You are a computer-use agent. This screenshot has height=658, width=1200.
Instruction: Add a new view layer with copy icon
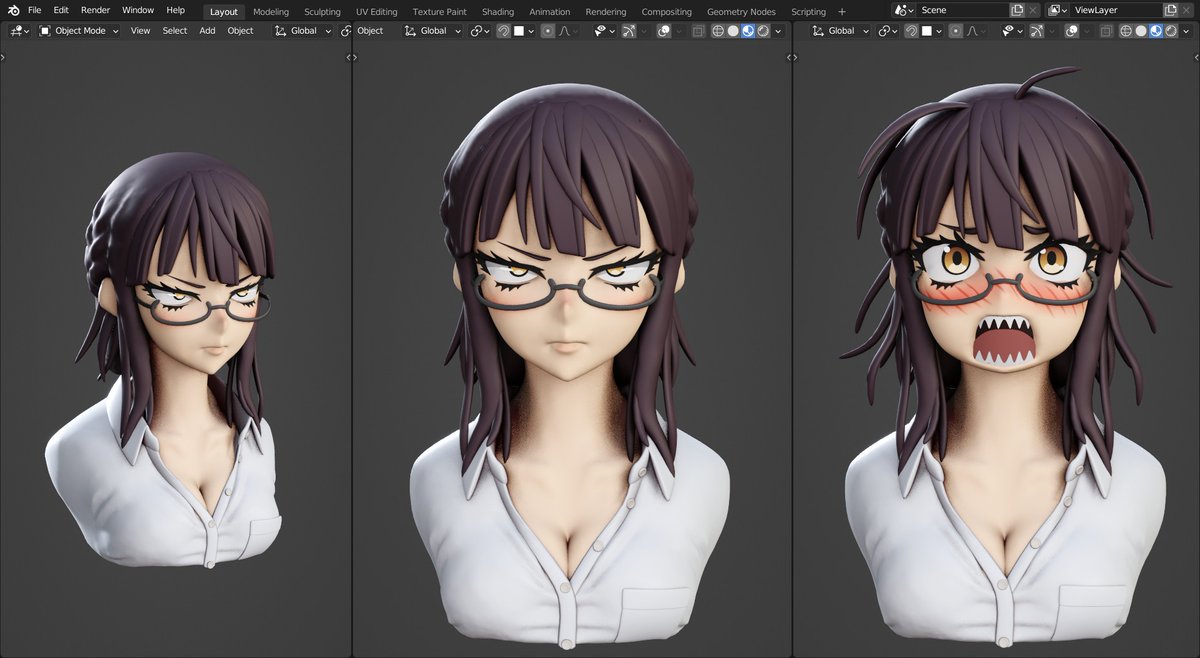tap(1170, 10)
